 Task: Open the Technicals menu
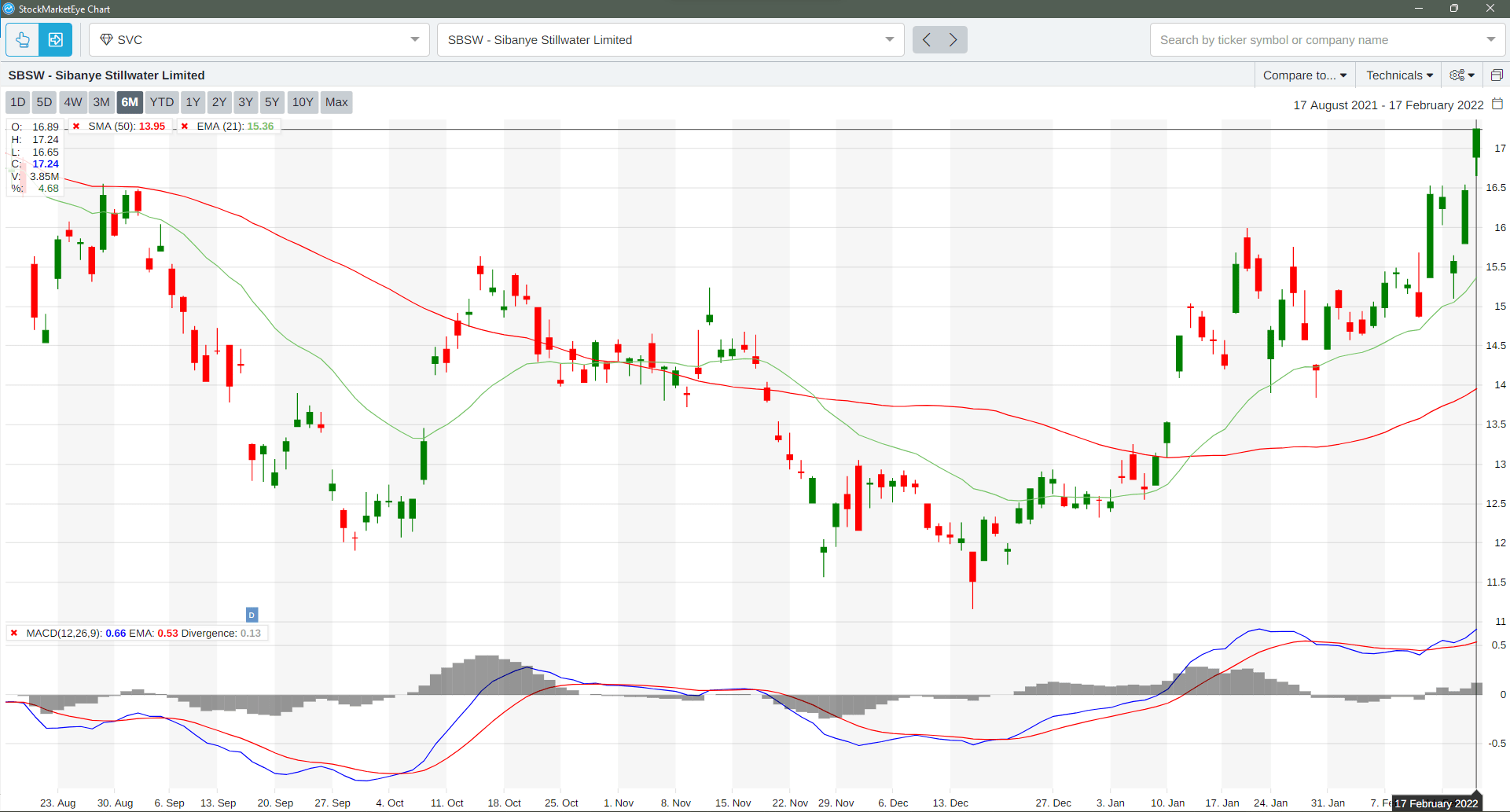pyautogui.click(x=1399, y=75)
